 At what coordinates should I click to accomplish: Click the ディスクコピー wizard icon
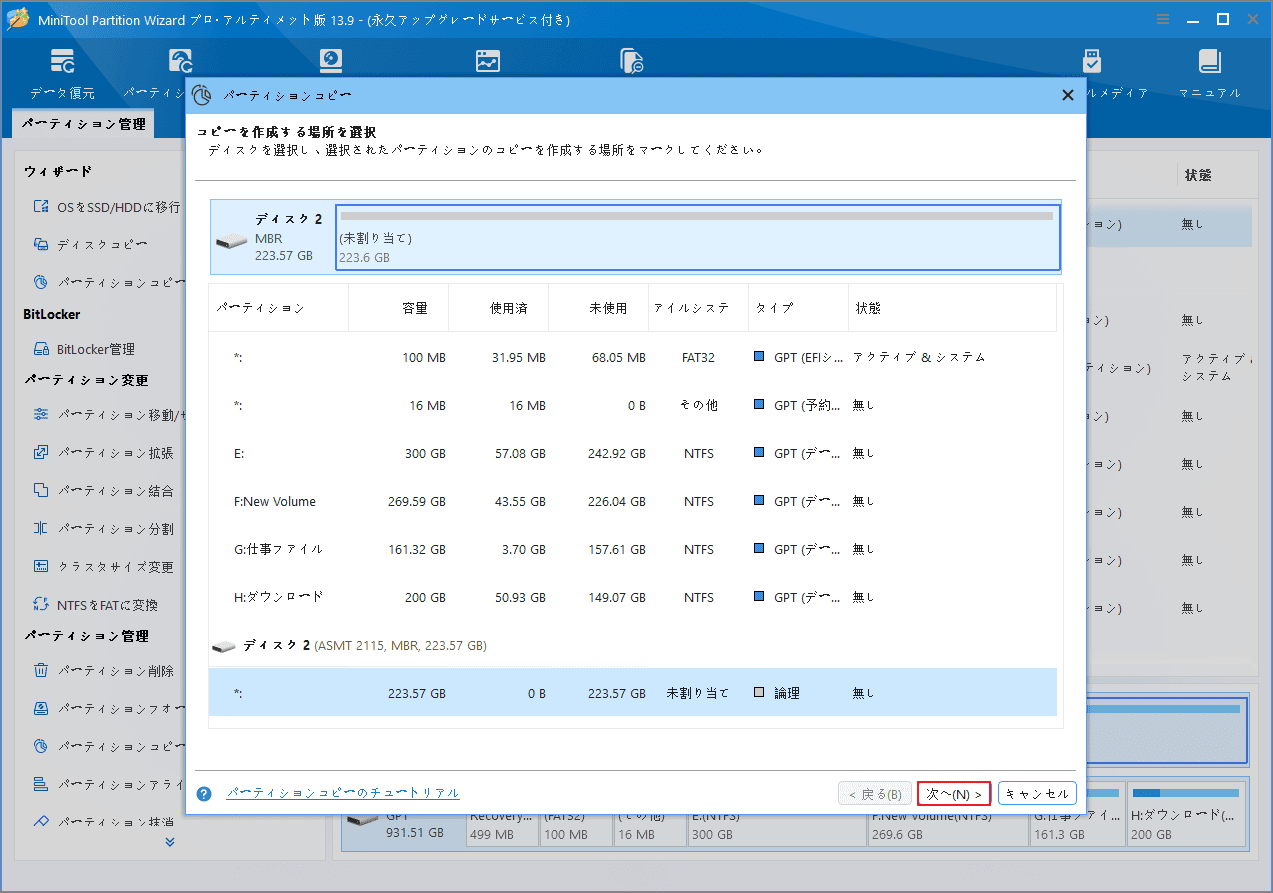tap(41, 244)
